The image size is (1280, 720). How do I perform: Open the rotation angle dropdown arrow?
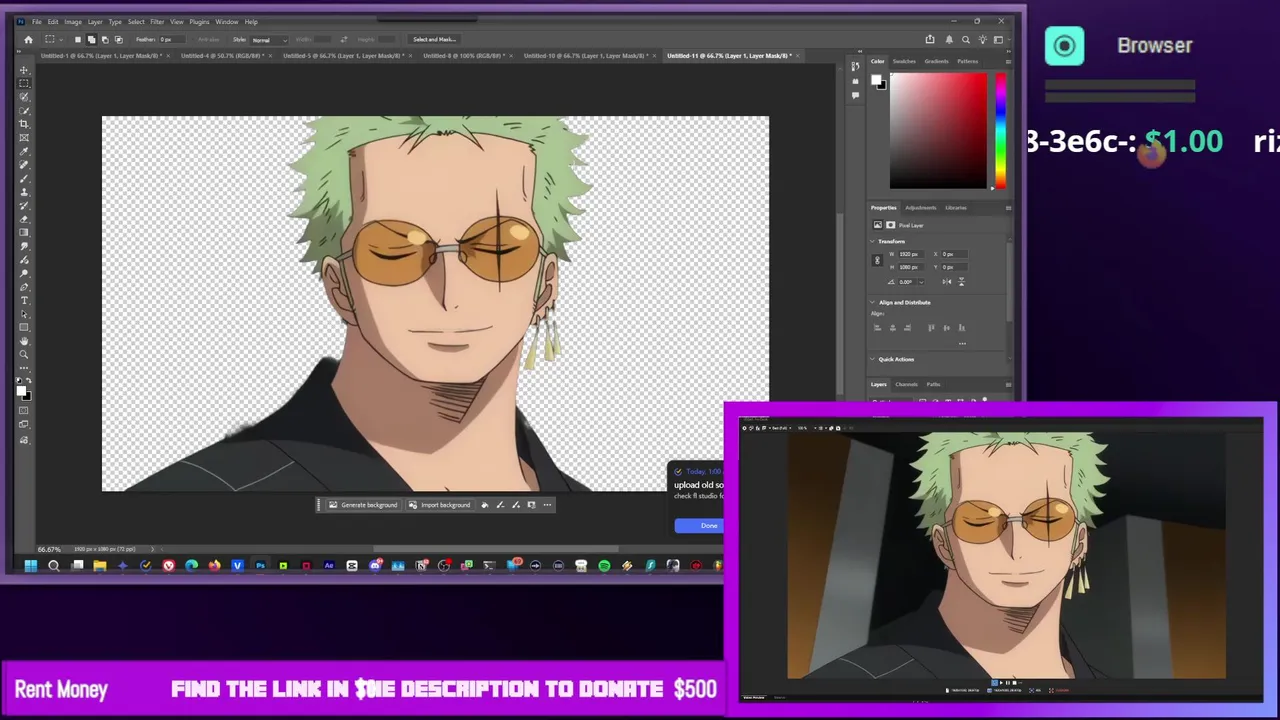coord(921,282)
